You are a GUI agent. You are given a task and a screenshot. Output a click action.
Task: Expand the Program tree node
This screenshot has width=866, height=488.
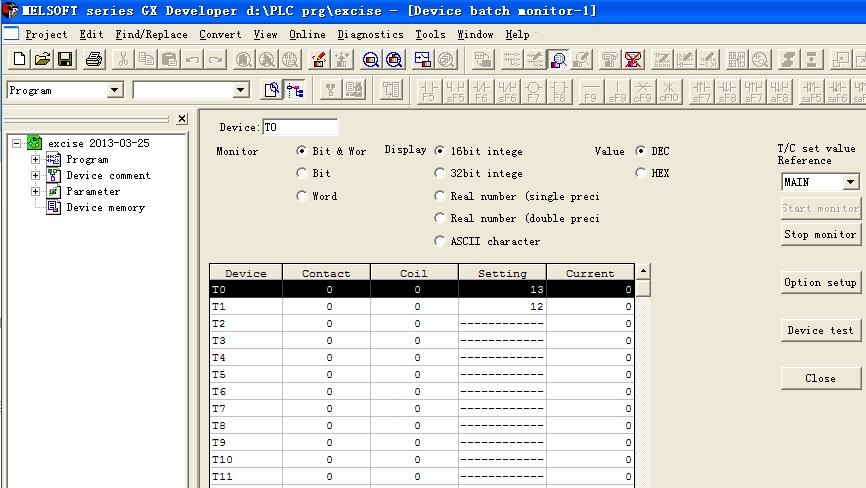[36, 160]
